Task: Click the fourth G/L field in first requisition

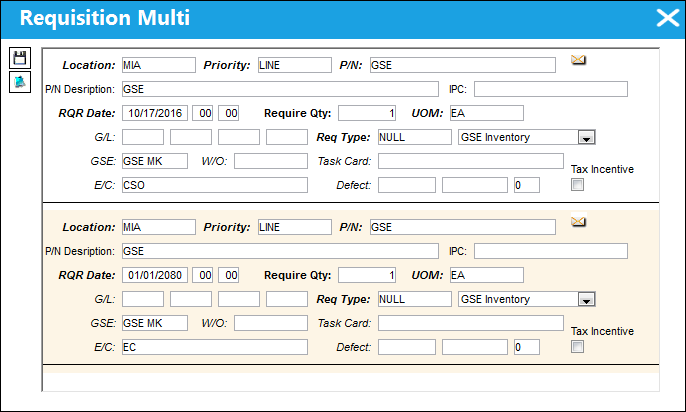Action: click(x=287, y=137)
